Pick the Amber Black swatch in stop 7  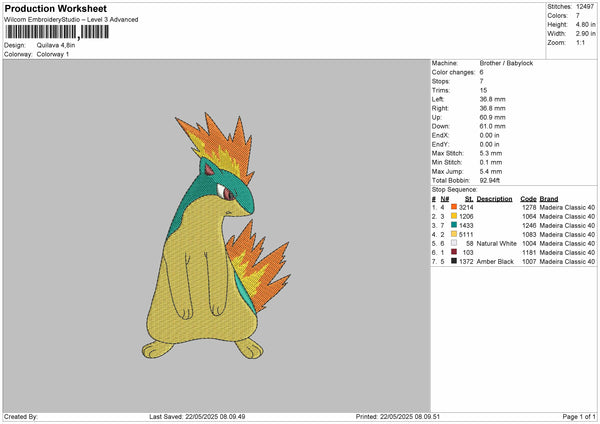454,261
